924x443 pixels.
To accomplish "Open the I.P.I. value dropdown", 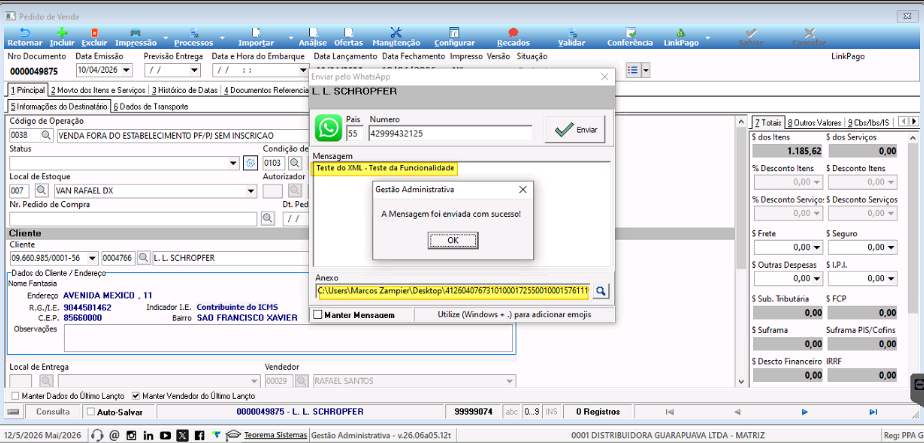I will pyautogui.click(x=891, y=278).
